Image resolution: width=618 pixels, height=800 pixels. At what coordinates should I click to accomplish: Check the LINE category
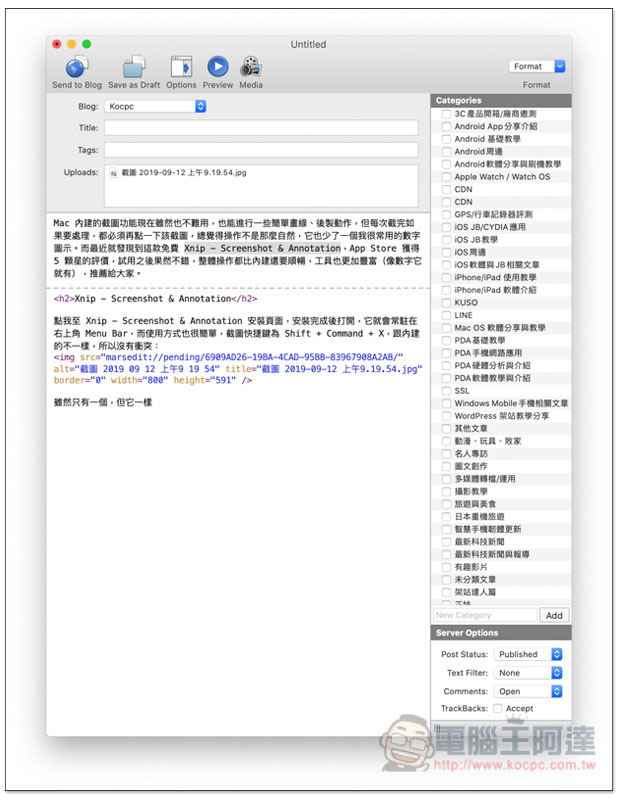click(446, 315)
